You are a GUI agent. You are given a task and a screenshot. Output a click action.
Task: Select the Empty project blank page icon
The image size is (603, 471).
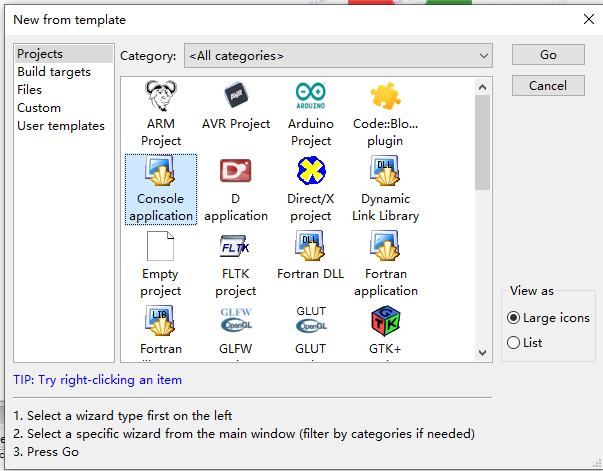tap(160, 246)
